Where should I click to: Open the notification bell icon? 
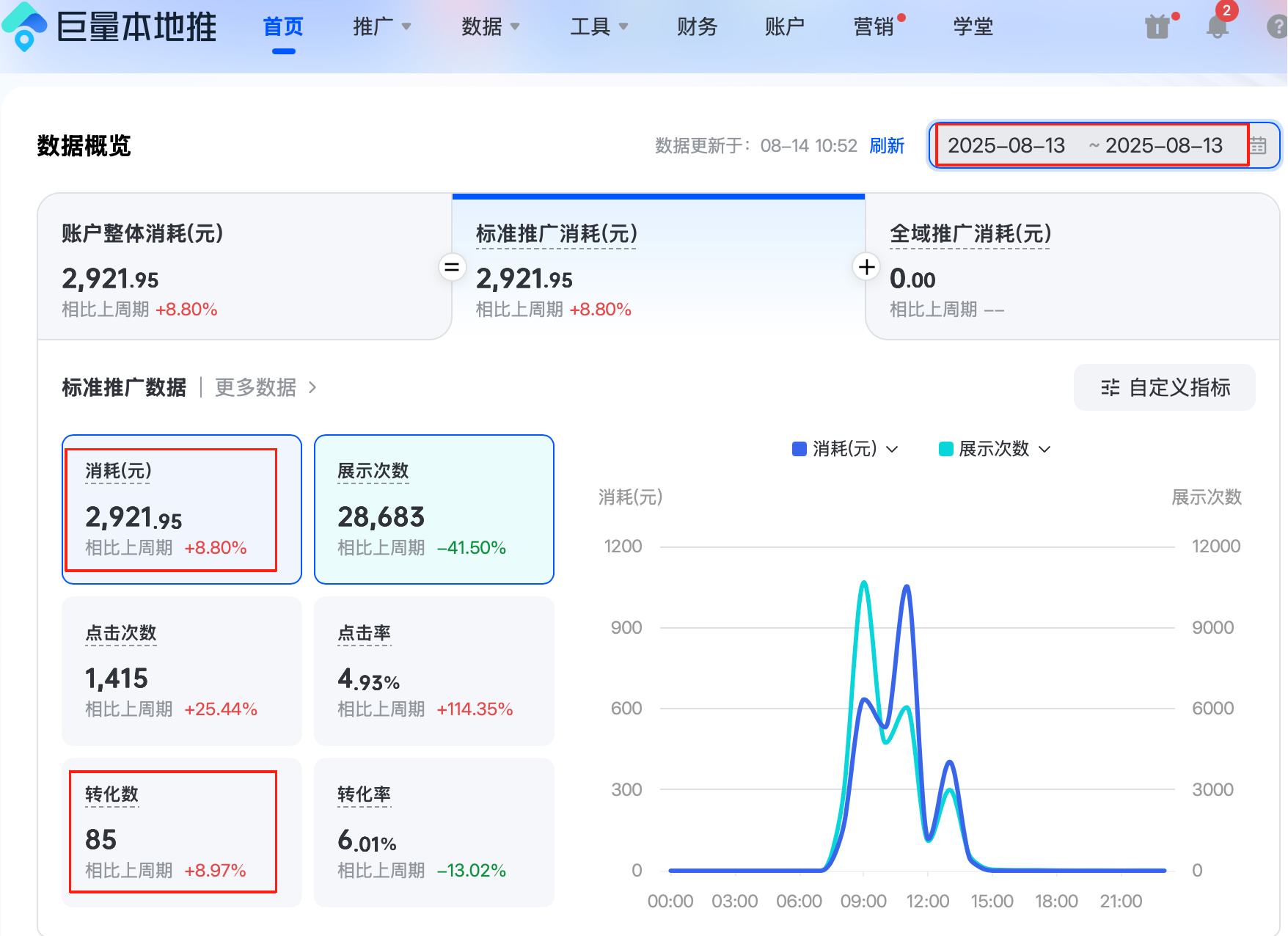click(x=1218, y=27)
